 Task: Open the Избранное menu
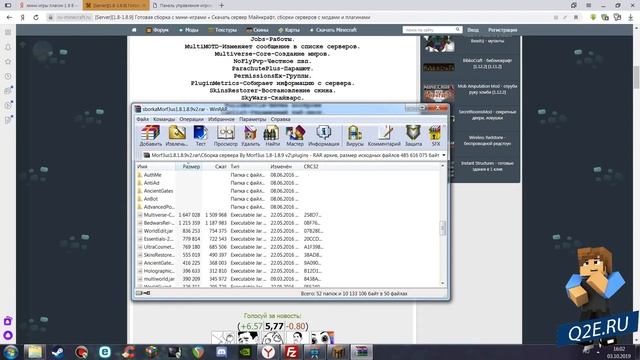221,119
